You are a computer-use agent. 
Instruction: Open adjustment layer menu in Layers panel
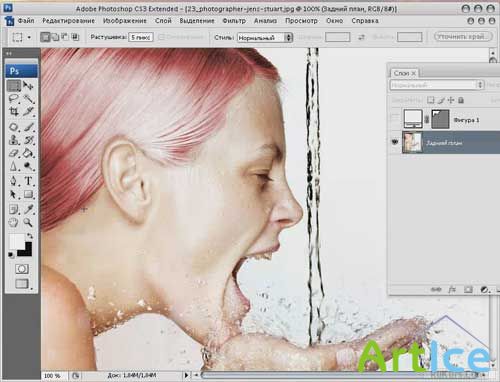(x=484, y=290)
